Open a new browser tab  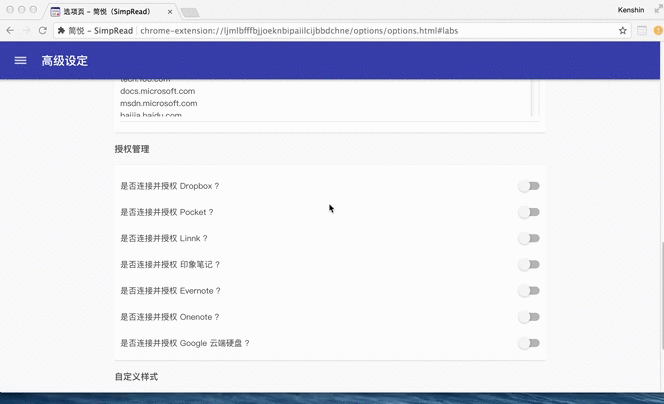click(190, 13)
